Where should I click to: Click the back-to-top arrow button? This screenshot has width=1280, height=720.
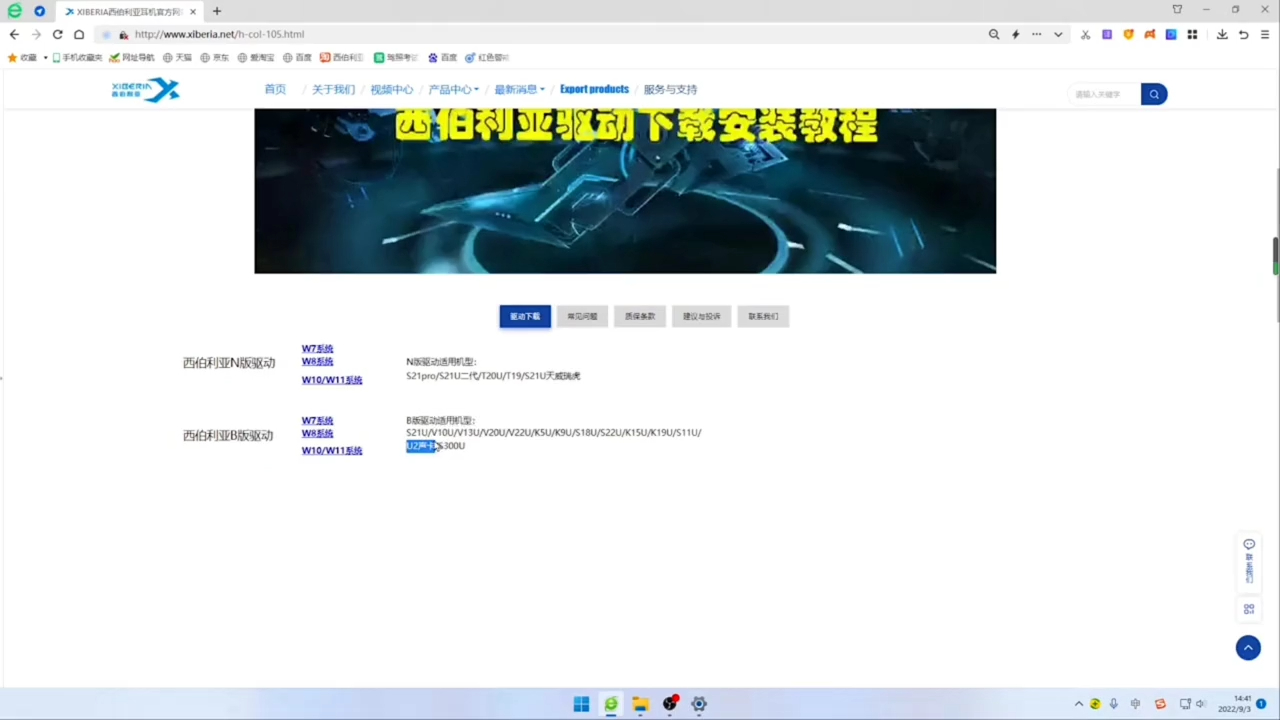[1248, 648]
